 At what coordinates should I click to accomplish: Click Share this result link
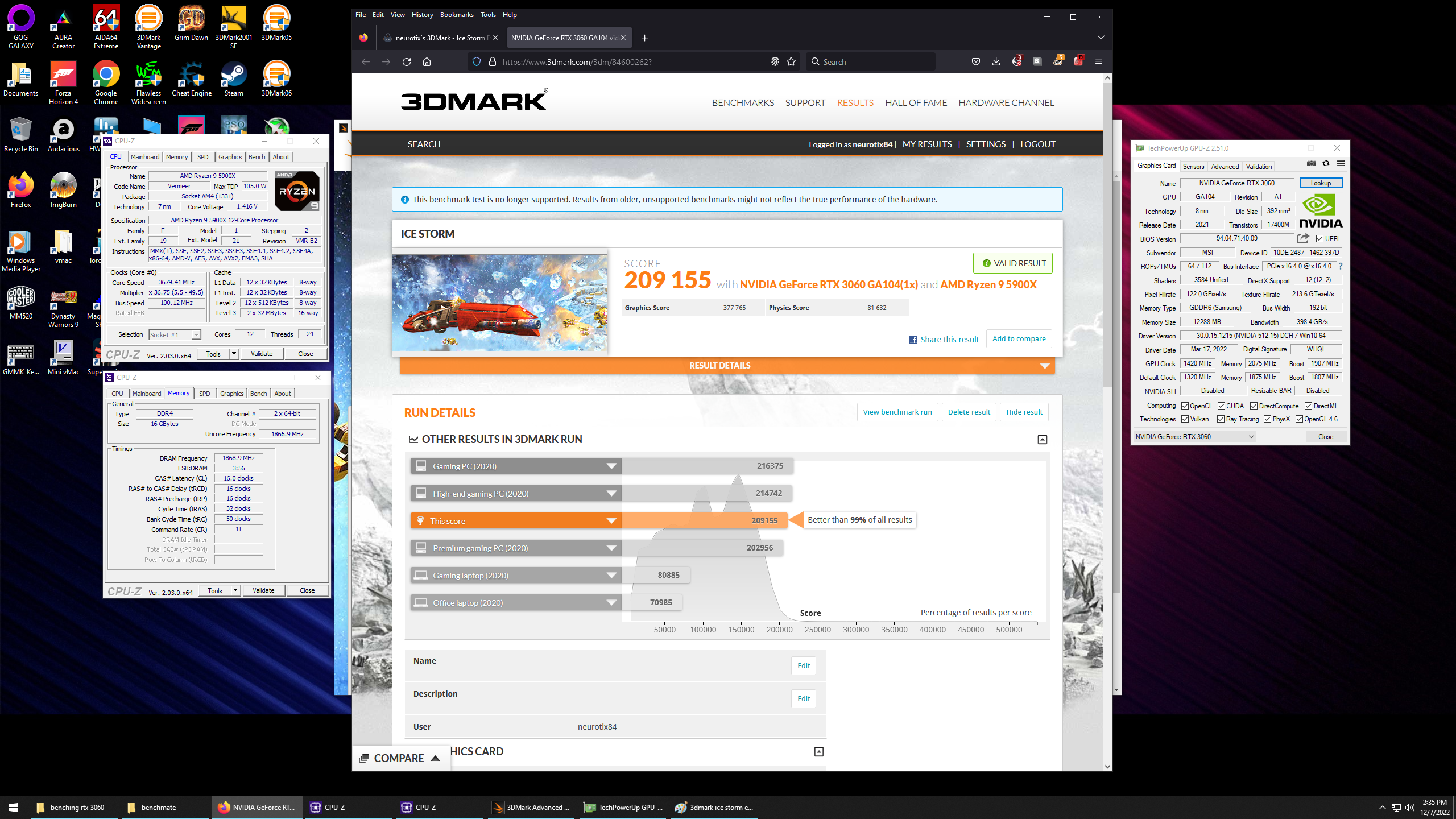pos(944,340)
